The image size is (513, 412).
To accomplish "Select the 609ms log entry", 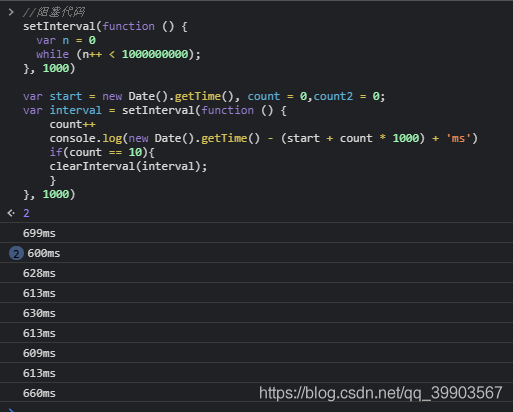I will coord(256,353).
